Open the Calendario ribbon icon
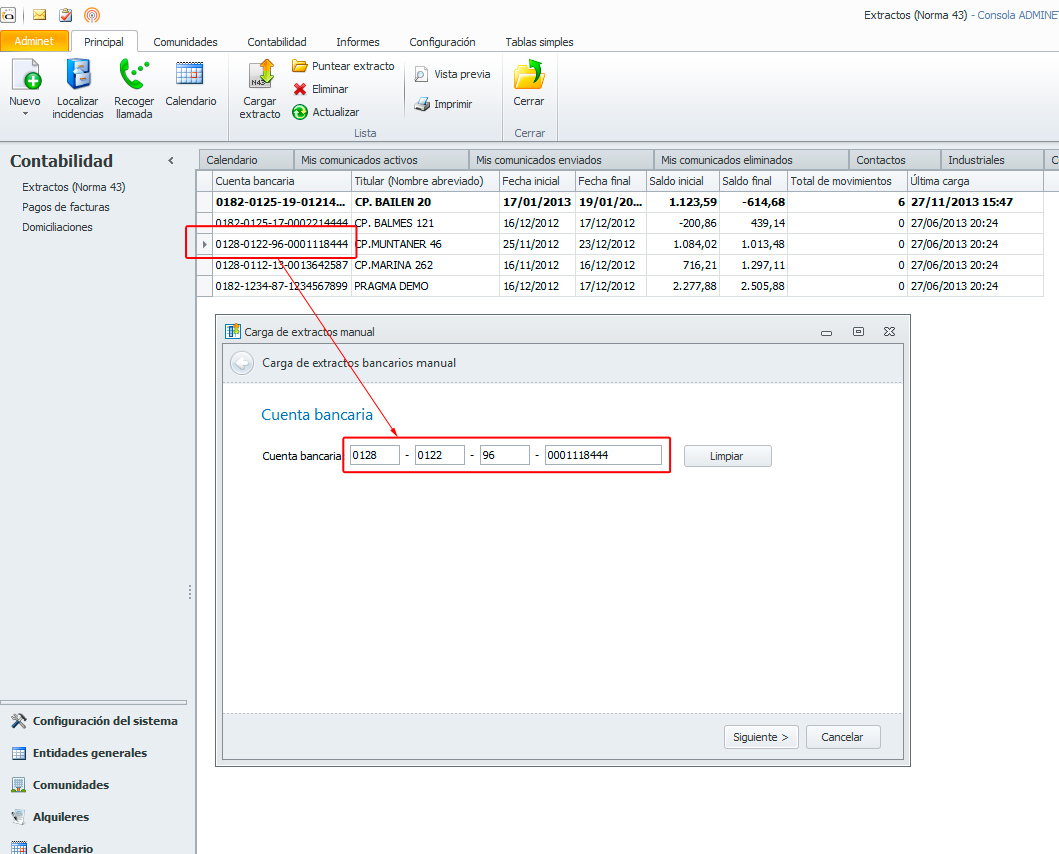The image size is (1059, 854). point(190,76)
